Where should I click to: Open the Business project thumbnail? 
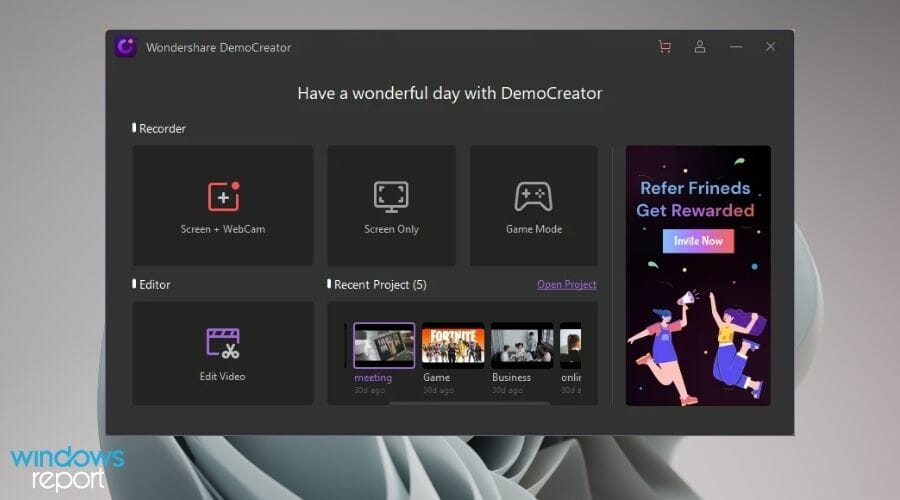tap(522, 345)
